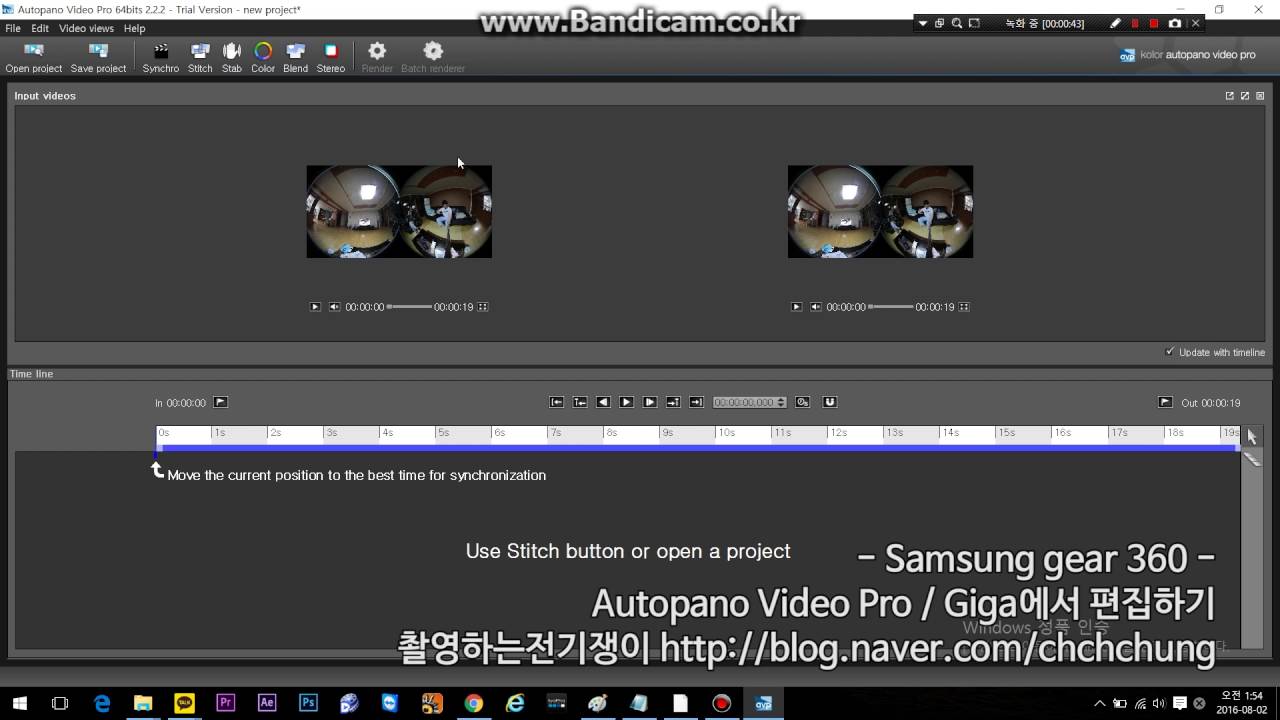Play the right input video
Viewport: 1280px width, 720px height.
[x=796, y=307]
